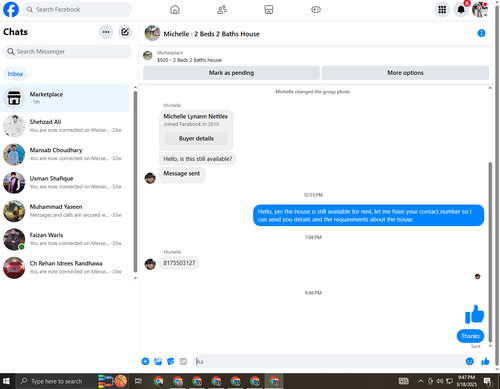The width and height of the screenshot is (500, 389).
Task: Open the Home feed icon
Action: click(175, 10)
